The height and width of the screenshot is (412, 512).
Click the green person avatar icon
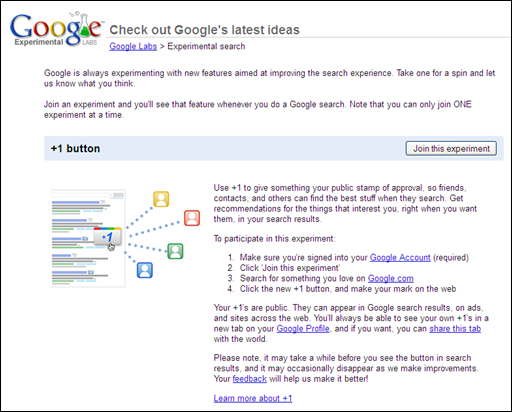pyautogui.click(x=175, y=251)
